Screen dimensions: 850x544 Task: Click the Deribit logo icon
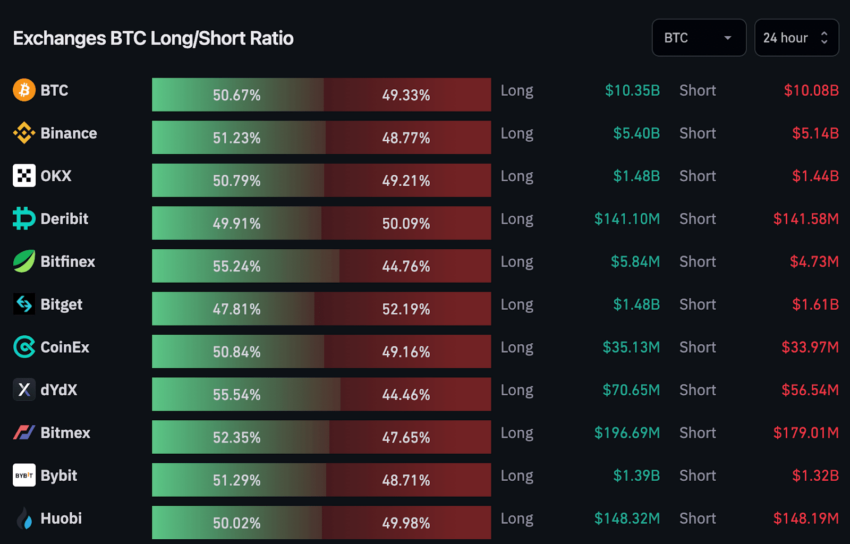click(x=24, y=218)
